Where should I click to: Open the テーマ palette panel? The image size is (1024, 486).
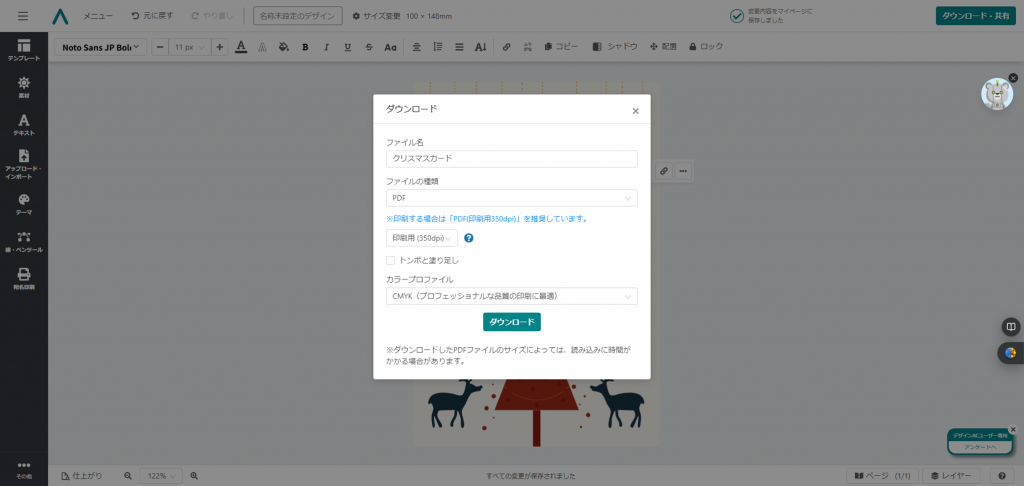pyautogui.click(x=24, y=204)
